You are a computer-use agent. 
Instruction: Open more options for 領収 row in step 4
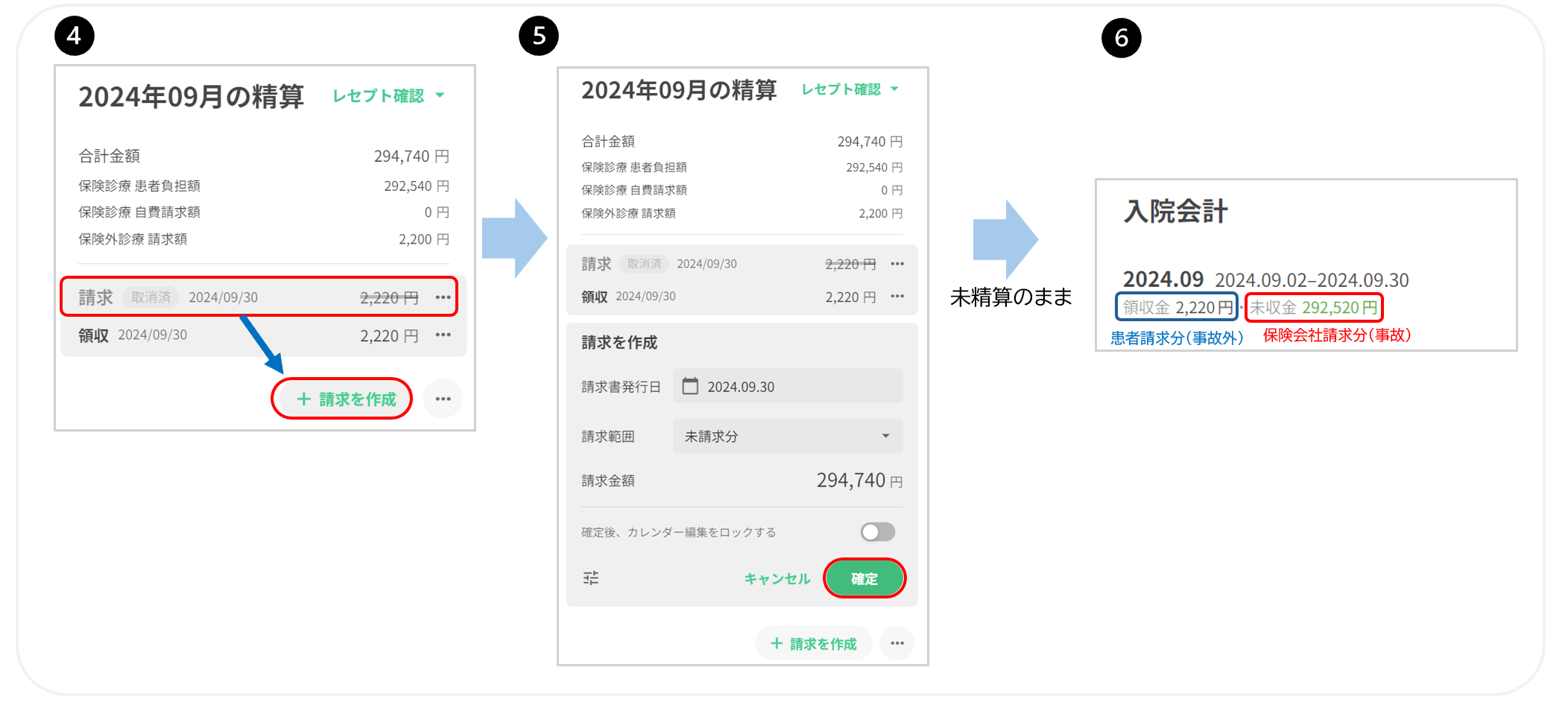(x=443, y=335)
